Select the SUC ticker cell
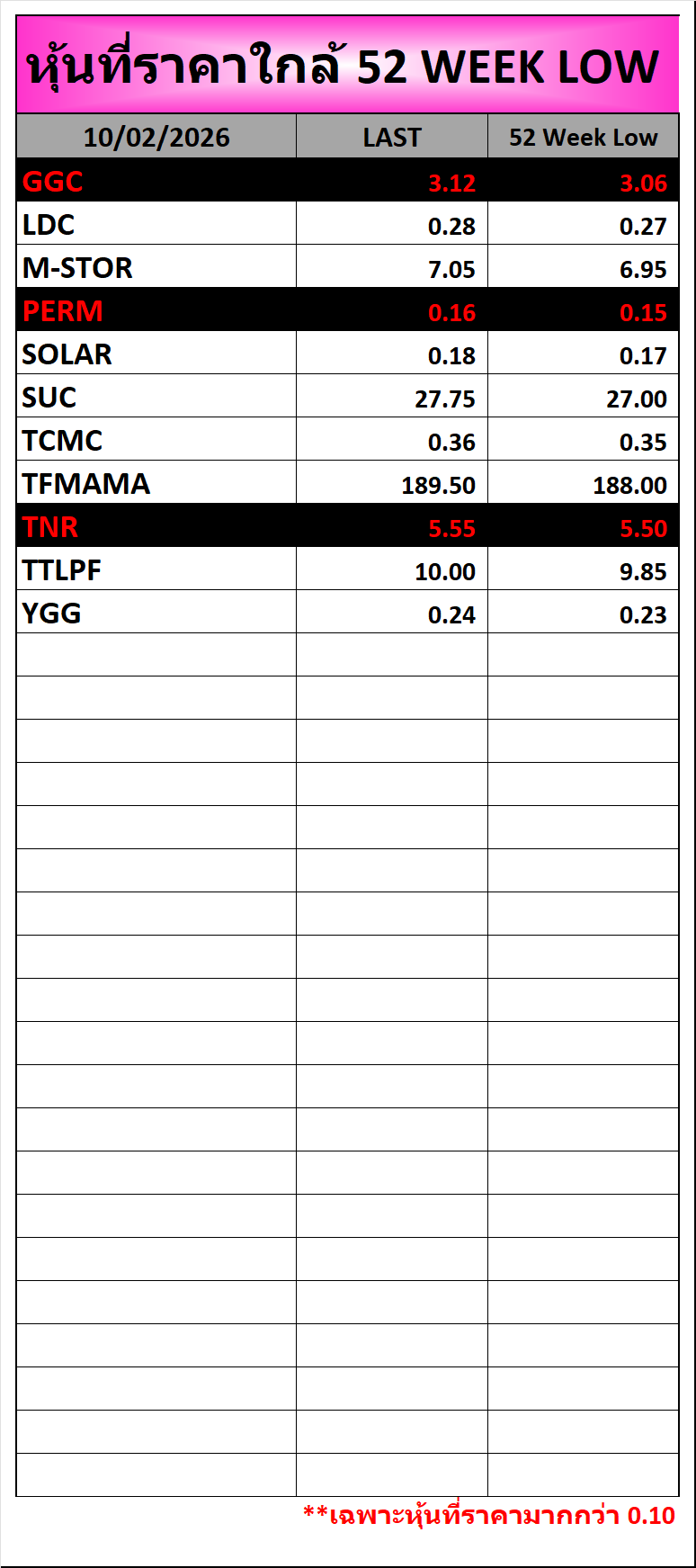 [49, 398]
